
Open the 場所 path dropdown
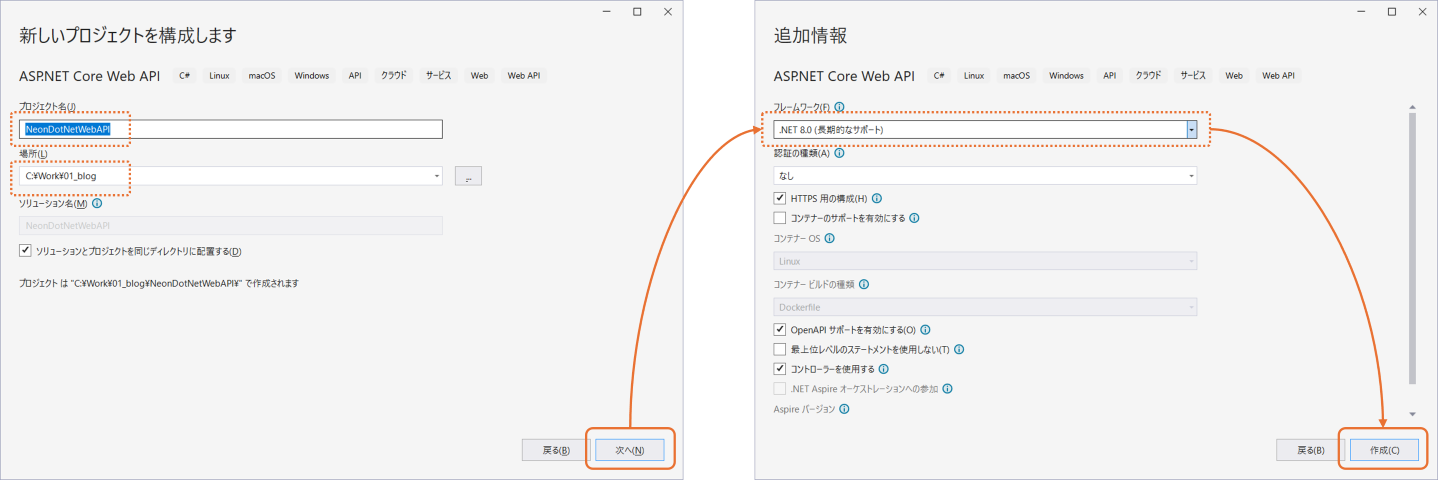[436, 176]
